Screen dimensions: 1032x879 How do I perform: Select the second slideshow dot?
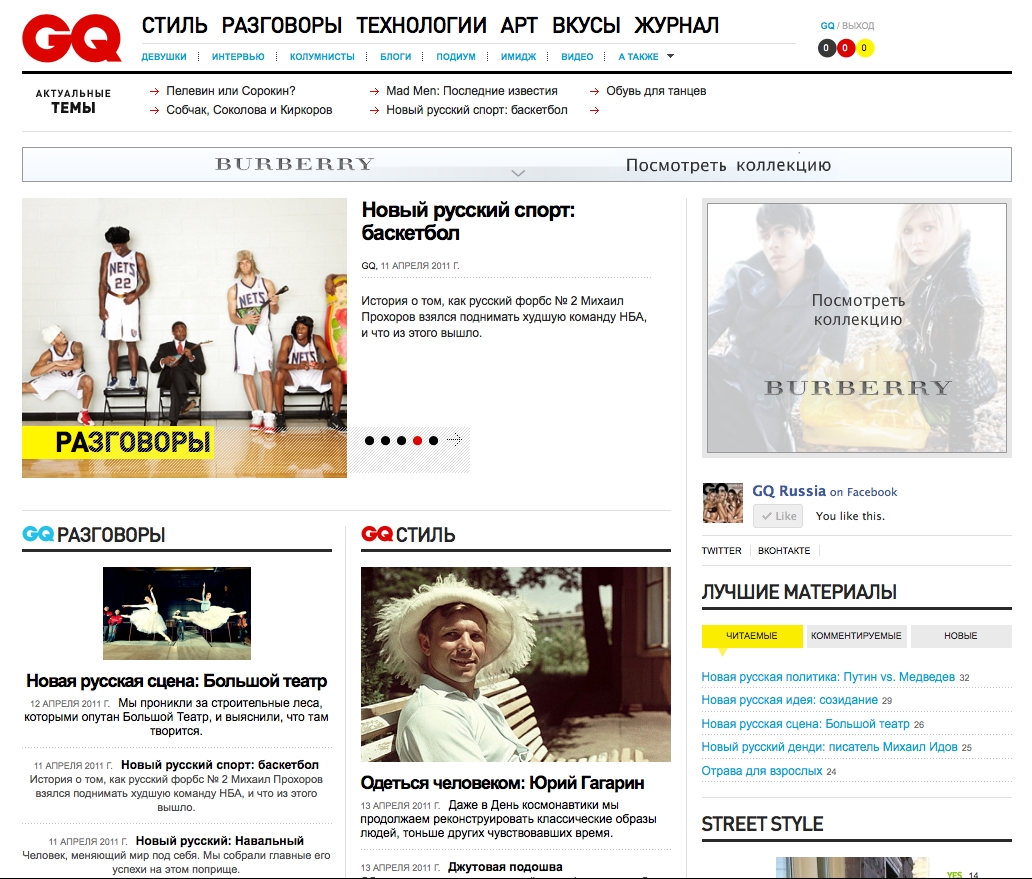click(385, 441)
